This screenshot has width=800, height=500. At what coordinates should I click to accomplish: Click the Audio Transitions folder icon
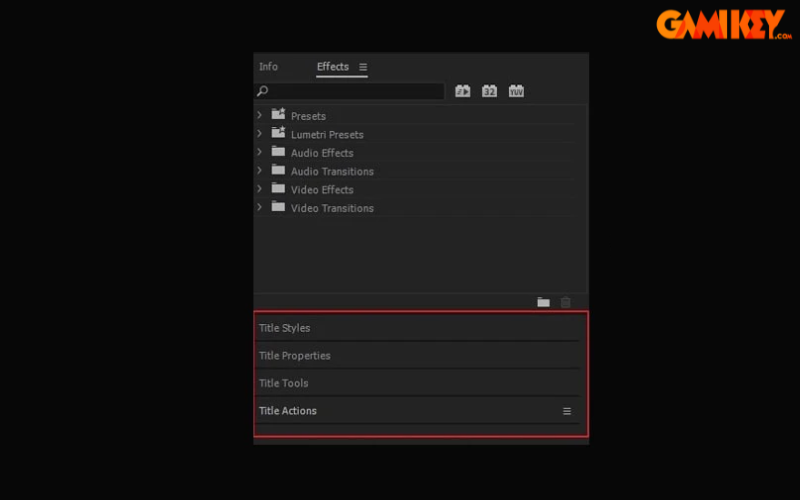coord(278,169)
